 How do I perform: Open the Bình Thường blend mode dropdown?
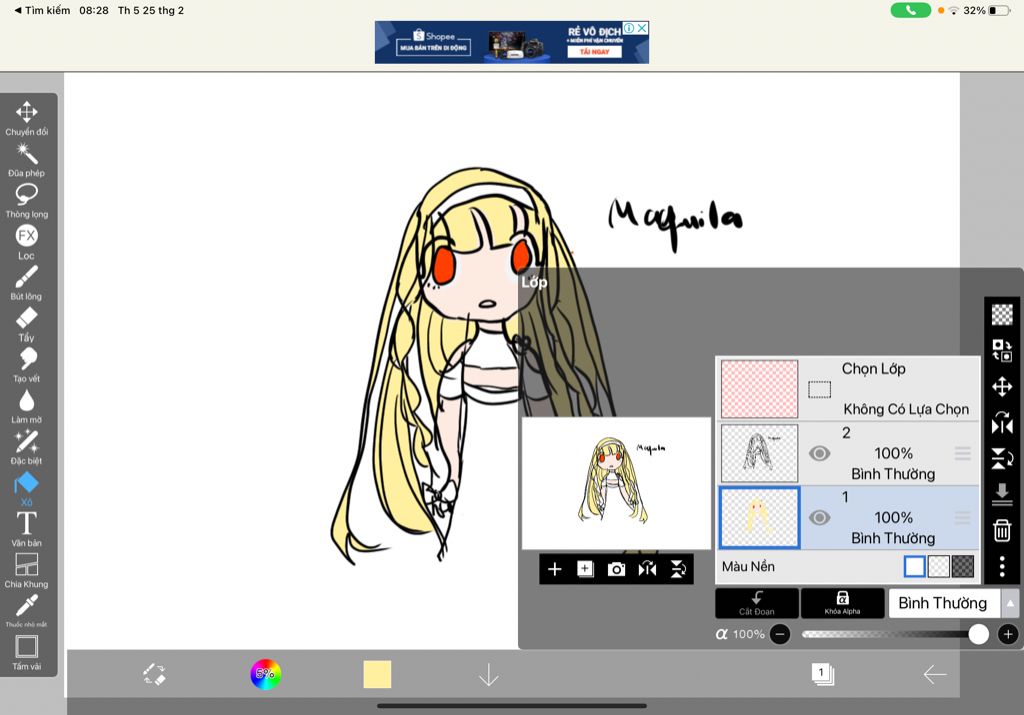click(x=944, y=603)
